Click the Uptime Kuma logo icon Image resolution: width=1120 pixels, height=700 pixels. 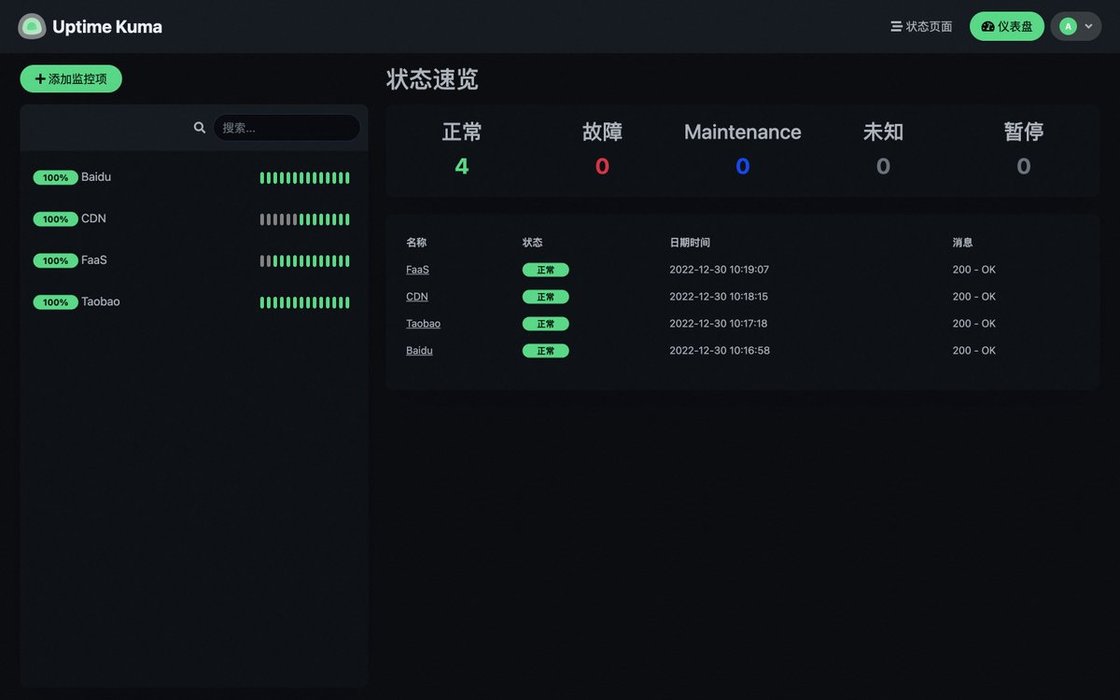pos(32,27)
